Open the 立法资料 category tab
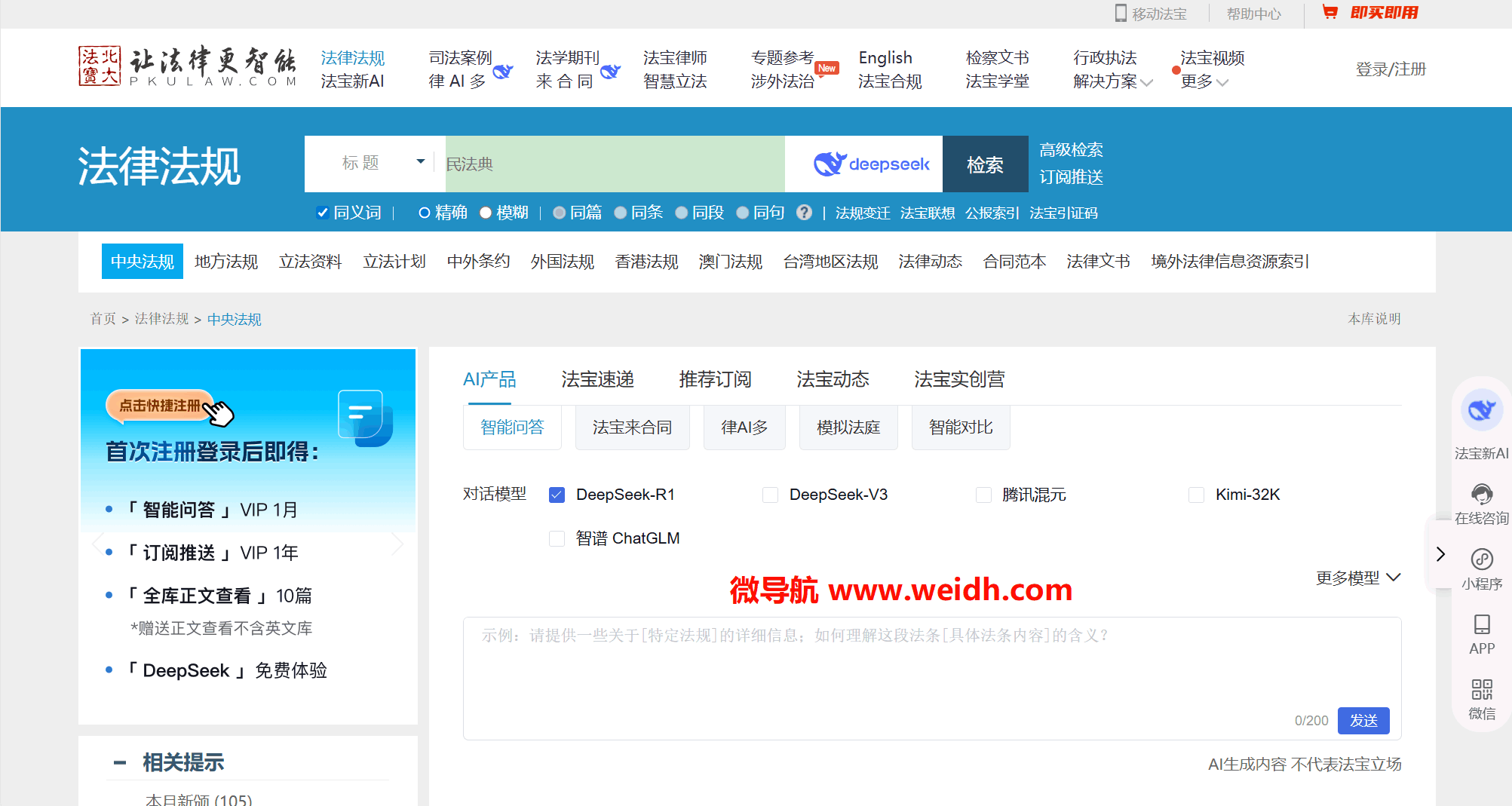Image resolution: width=1512 pixels, height=806 pixels. click(x=310, y=262)
